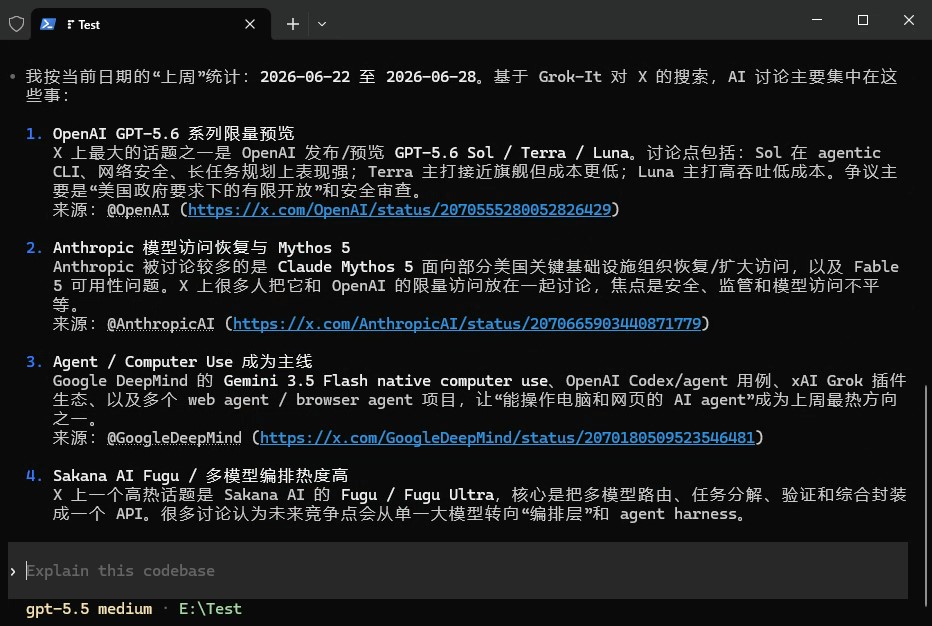
Task: Click heading 'Sakana AI Fugu / 多模型编排热度高'
Action: (x=200, y=476)
